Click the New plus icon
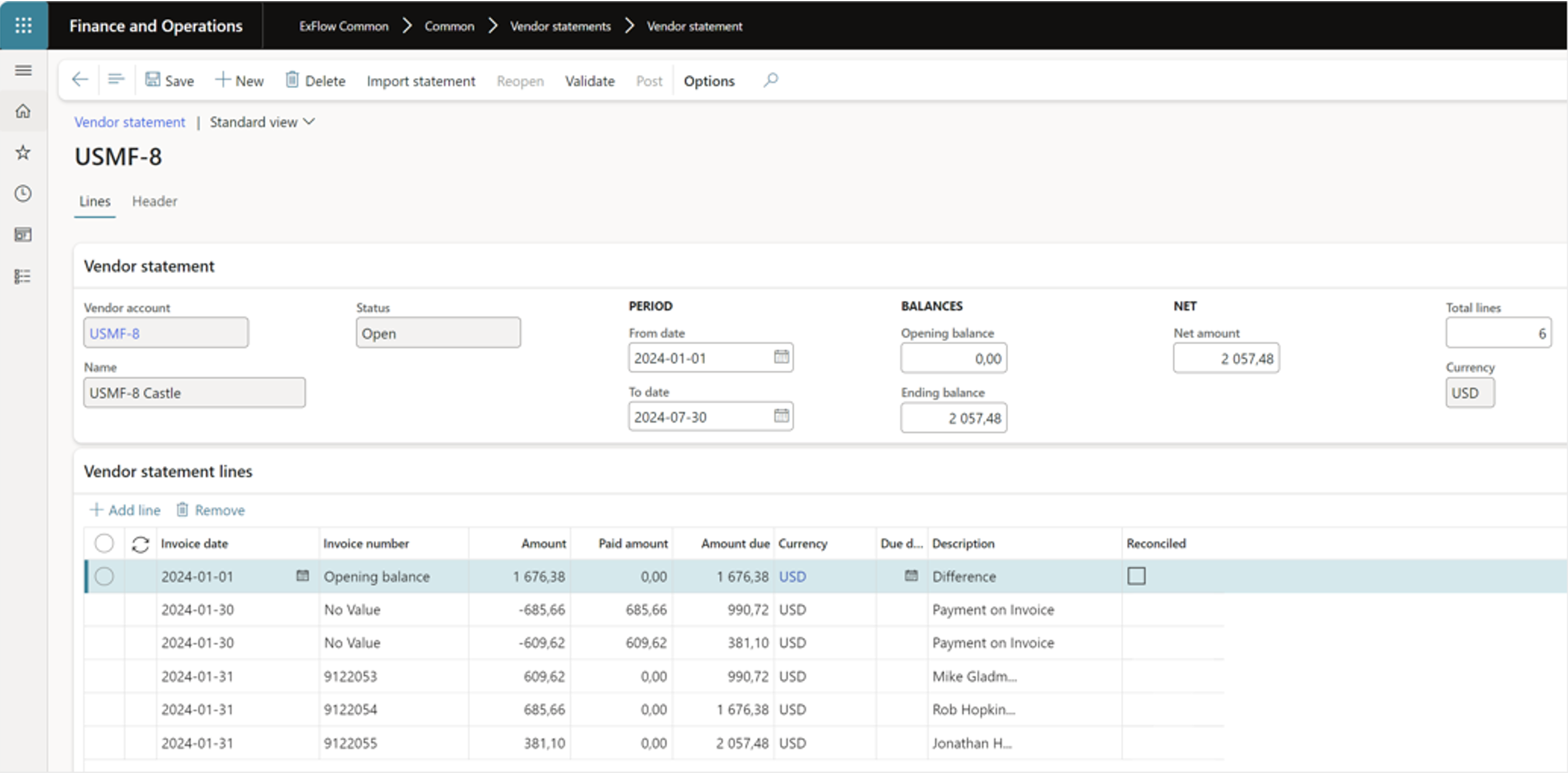This screenshot has height=773, width=1568. pos(223,79)
